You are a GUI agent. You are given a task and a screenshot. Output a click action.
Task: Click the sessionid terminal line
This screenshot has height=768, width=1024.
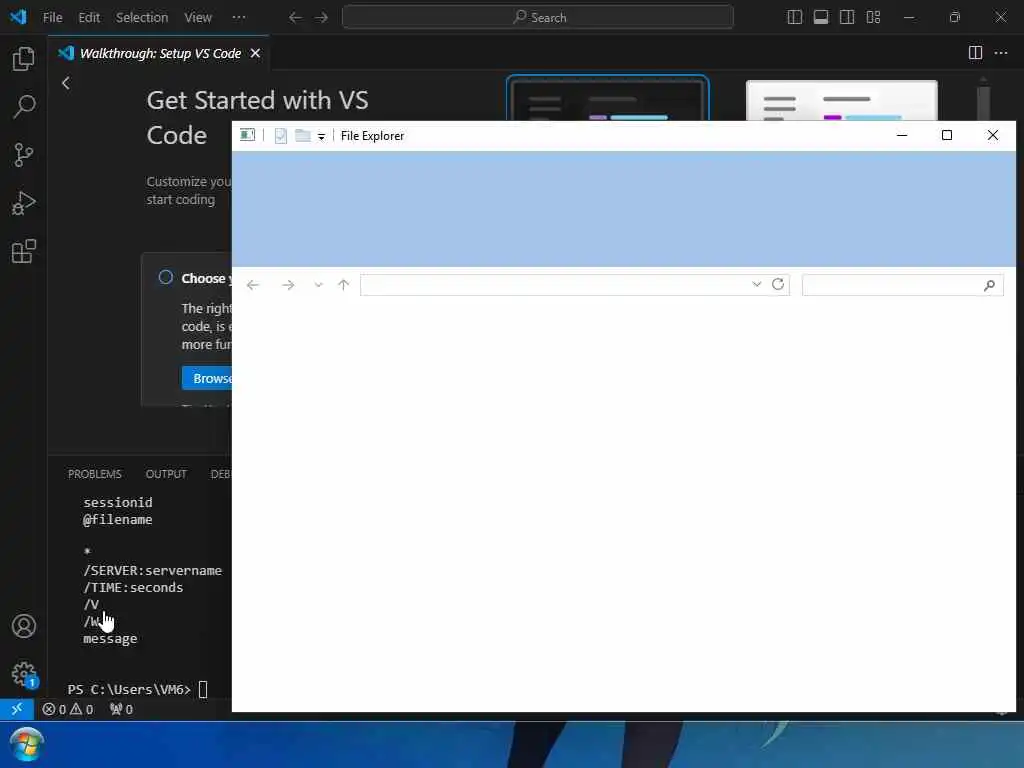tap(118, 502)
